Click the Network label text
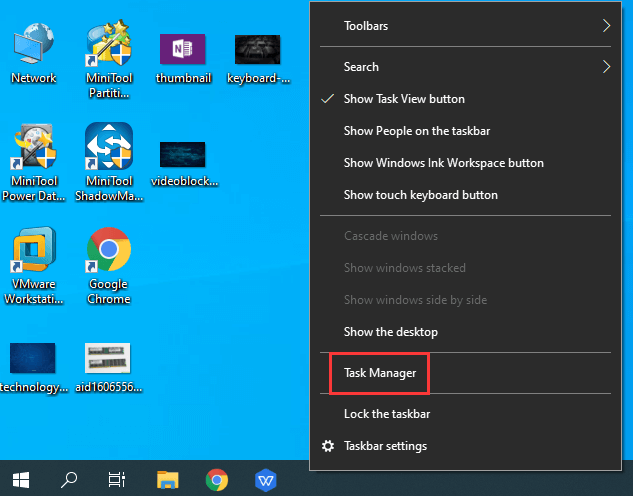 pos(34,77)
